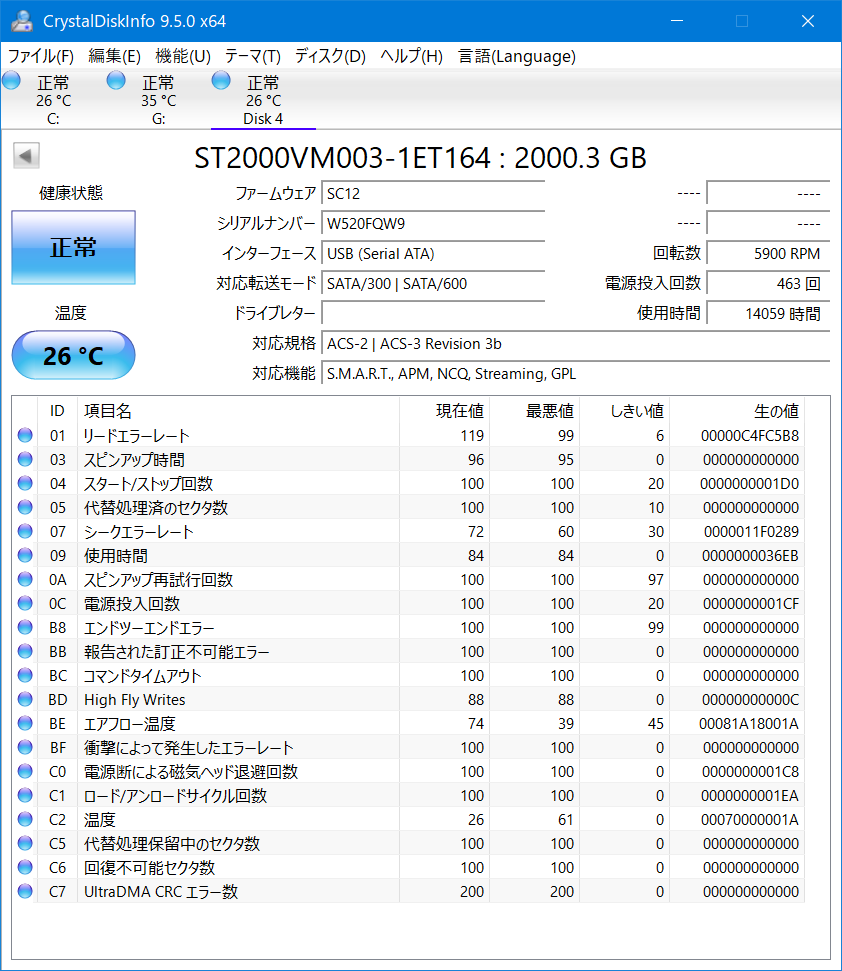Click the interface field USB (Serial ATA)
Viewport: 842px width, 971px height.
(433, 254)
